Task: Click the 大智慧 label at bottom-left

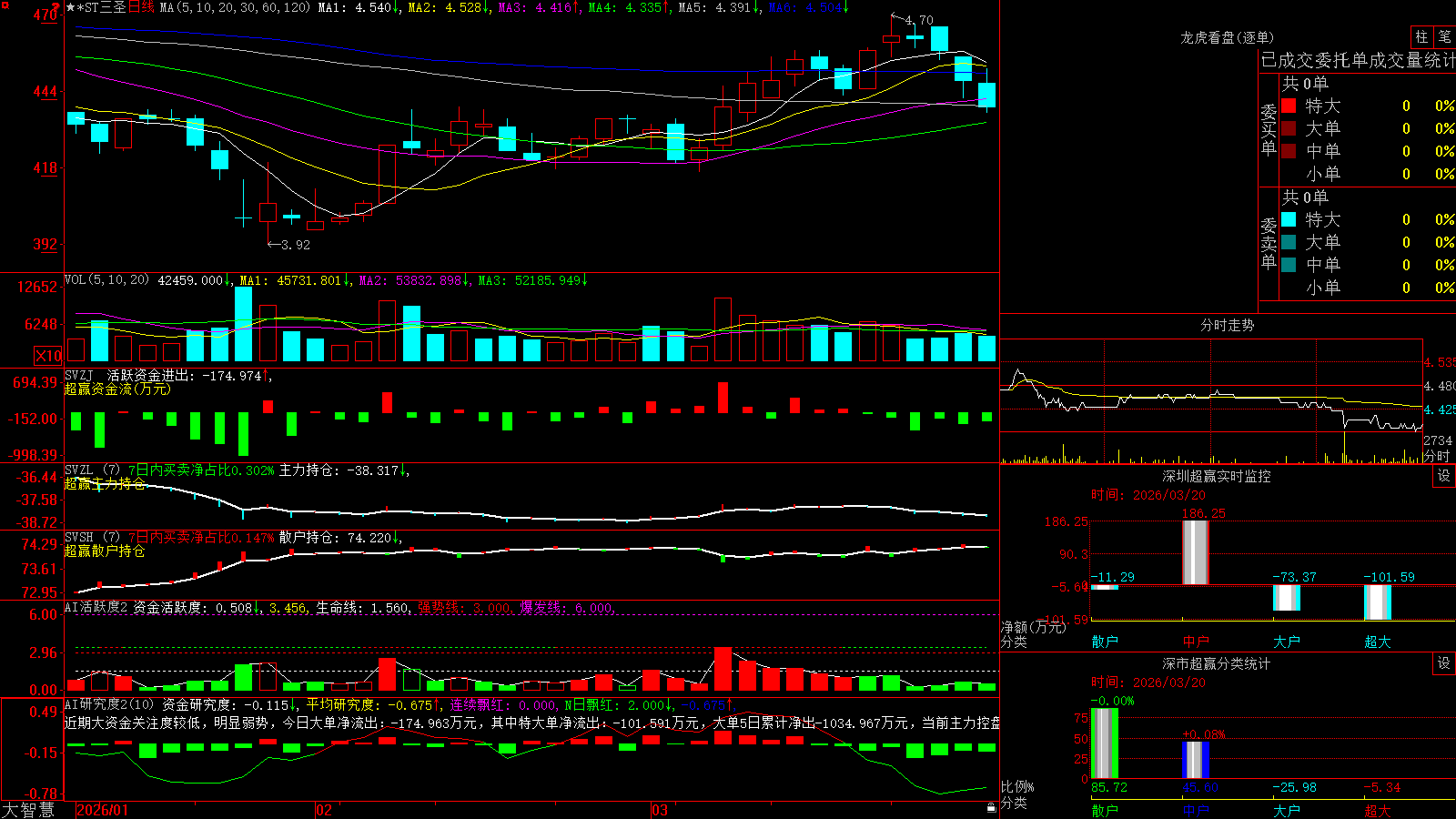Action: pos(28,810)
